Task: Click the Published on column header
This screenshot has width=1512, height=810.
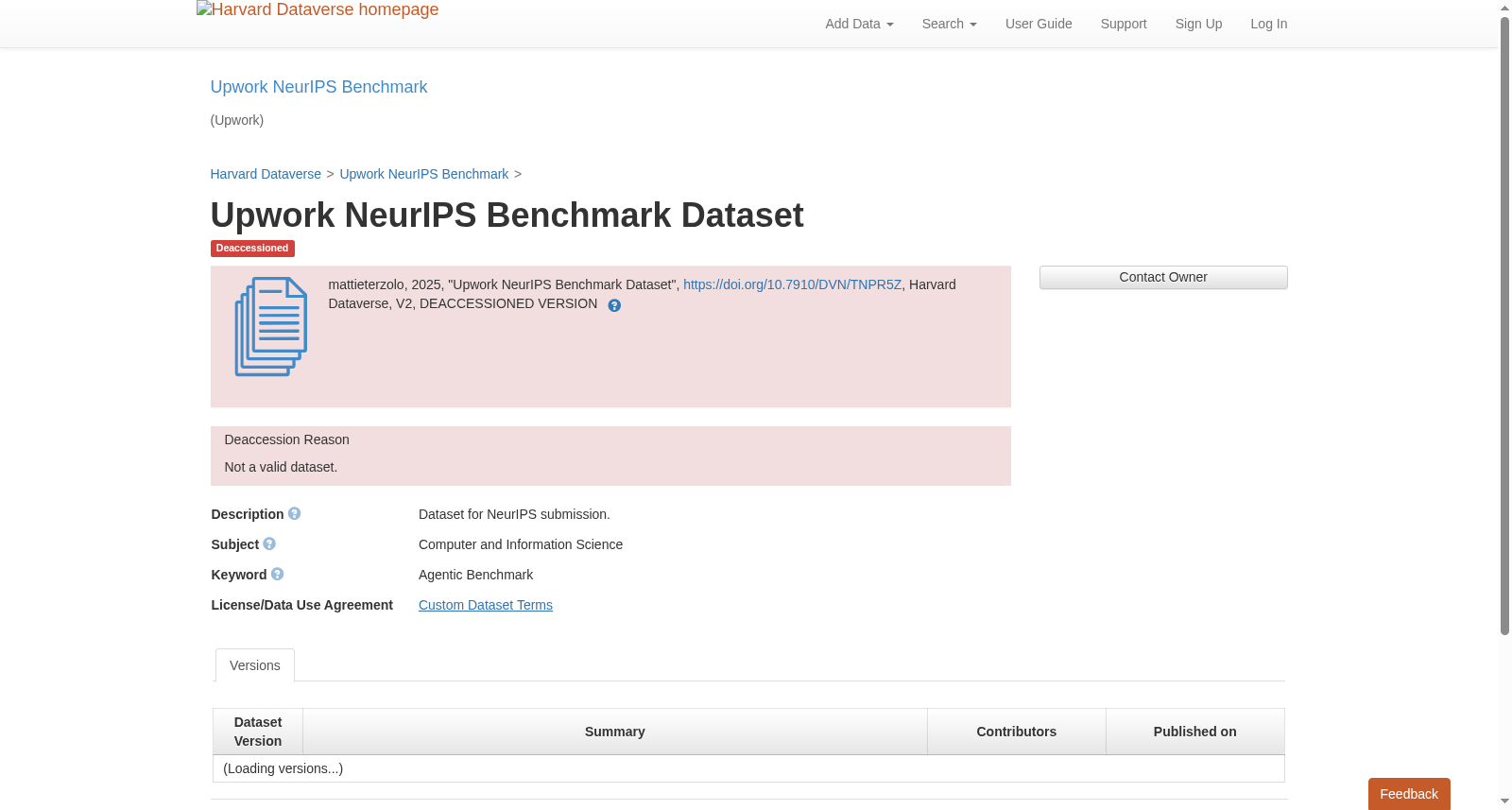Action: click(x=1195, y=732)
